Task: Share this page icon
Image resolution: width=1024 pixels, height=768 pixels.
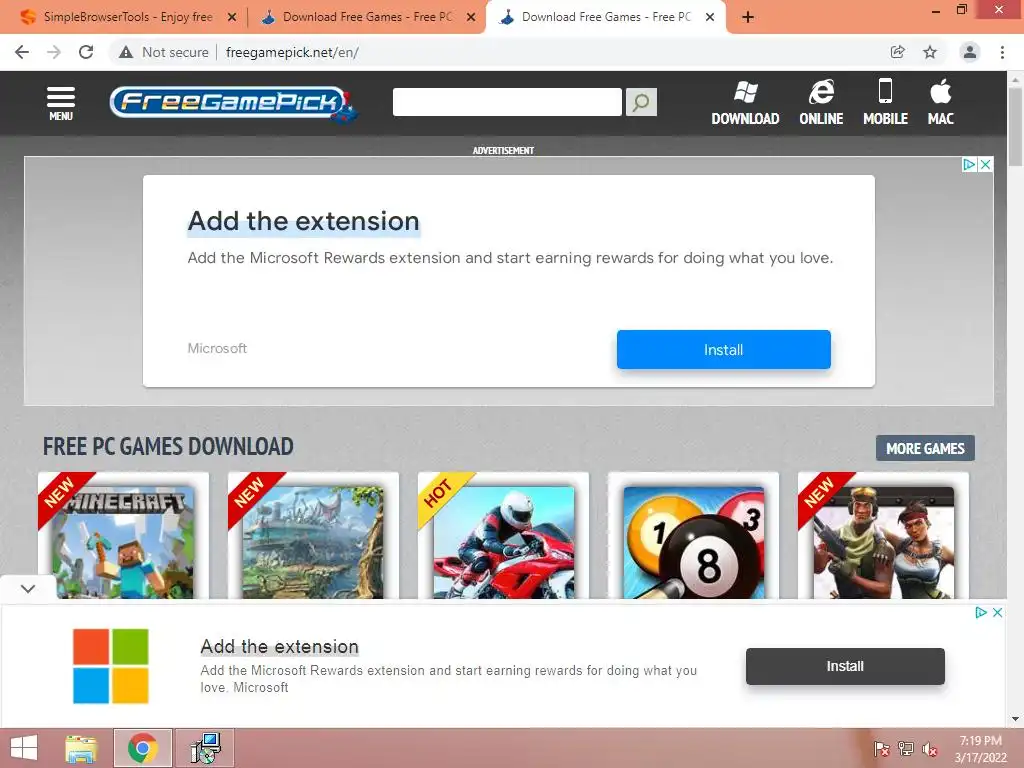Action: (898, 52)
